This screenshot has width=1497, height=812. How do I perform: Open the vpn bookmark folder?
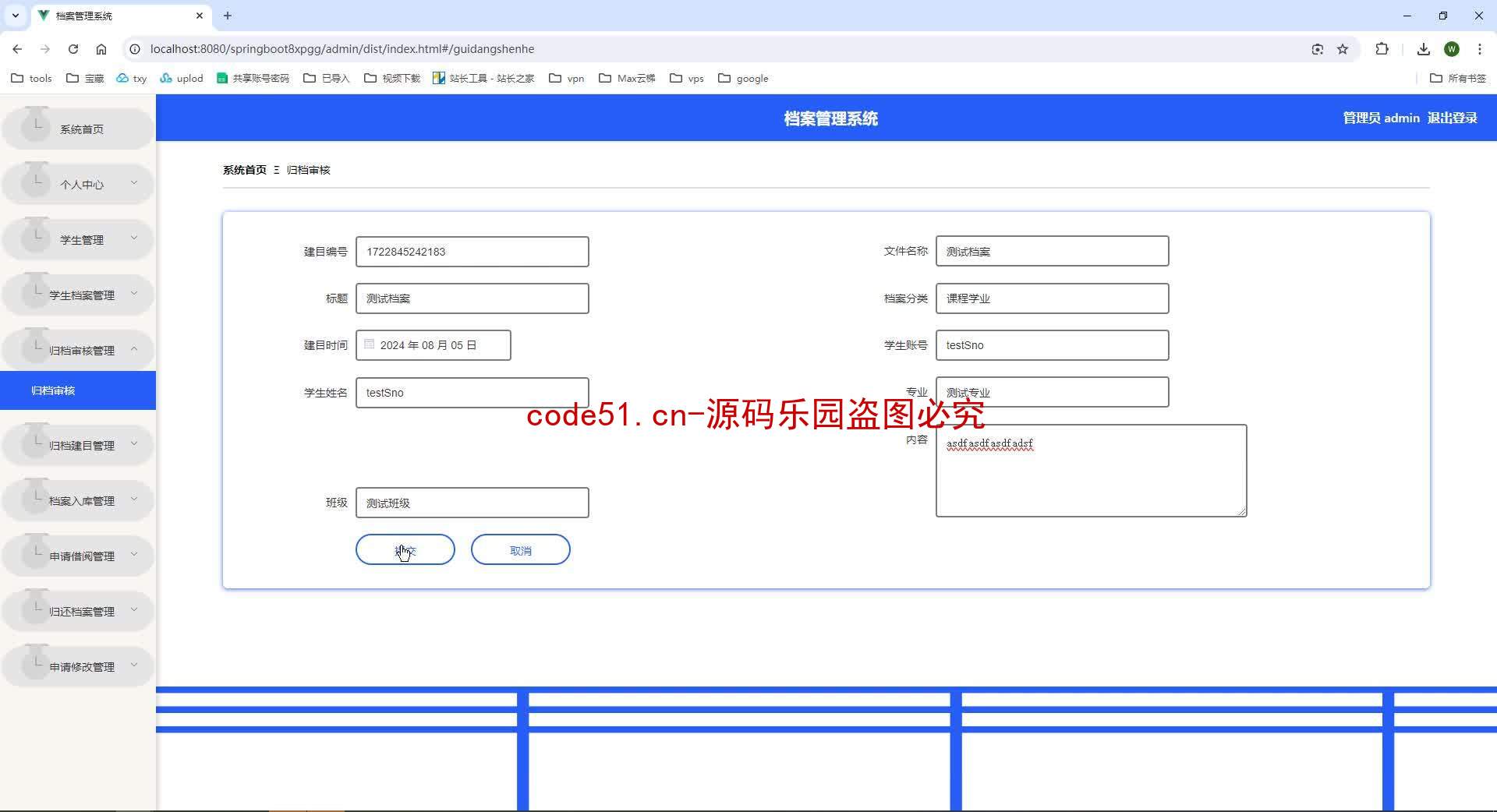(567, 78)
